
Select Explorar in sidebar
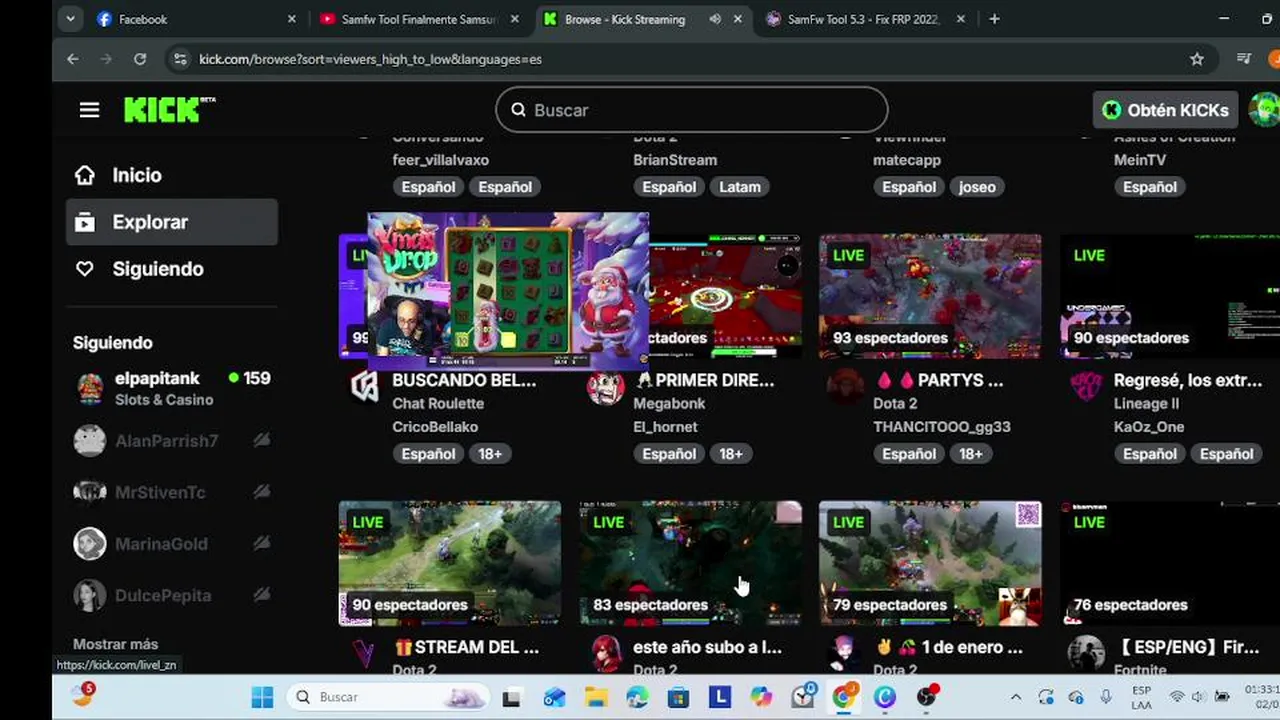click(x=172, y=222)
